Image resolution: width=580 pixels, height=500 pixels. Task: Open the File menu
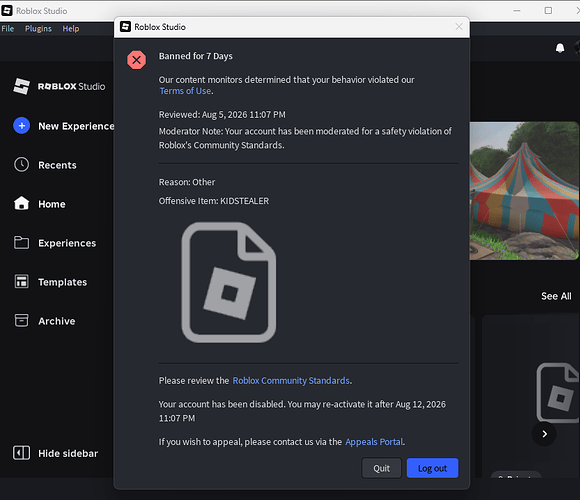[x=8, y=28]
